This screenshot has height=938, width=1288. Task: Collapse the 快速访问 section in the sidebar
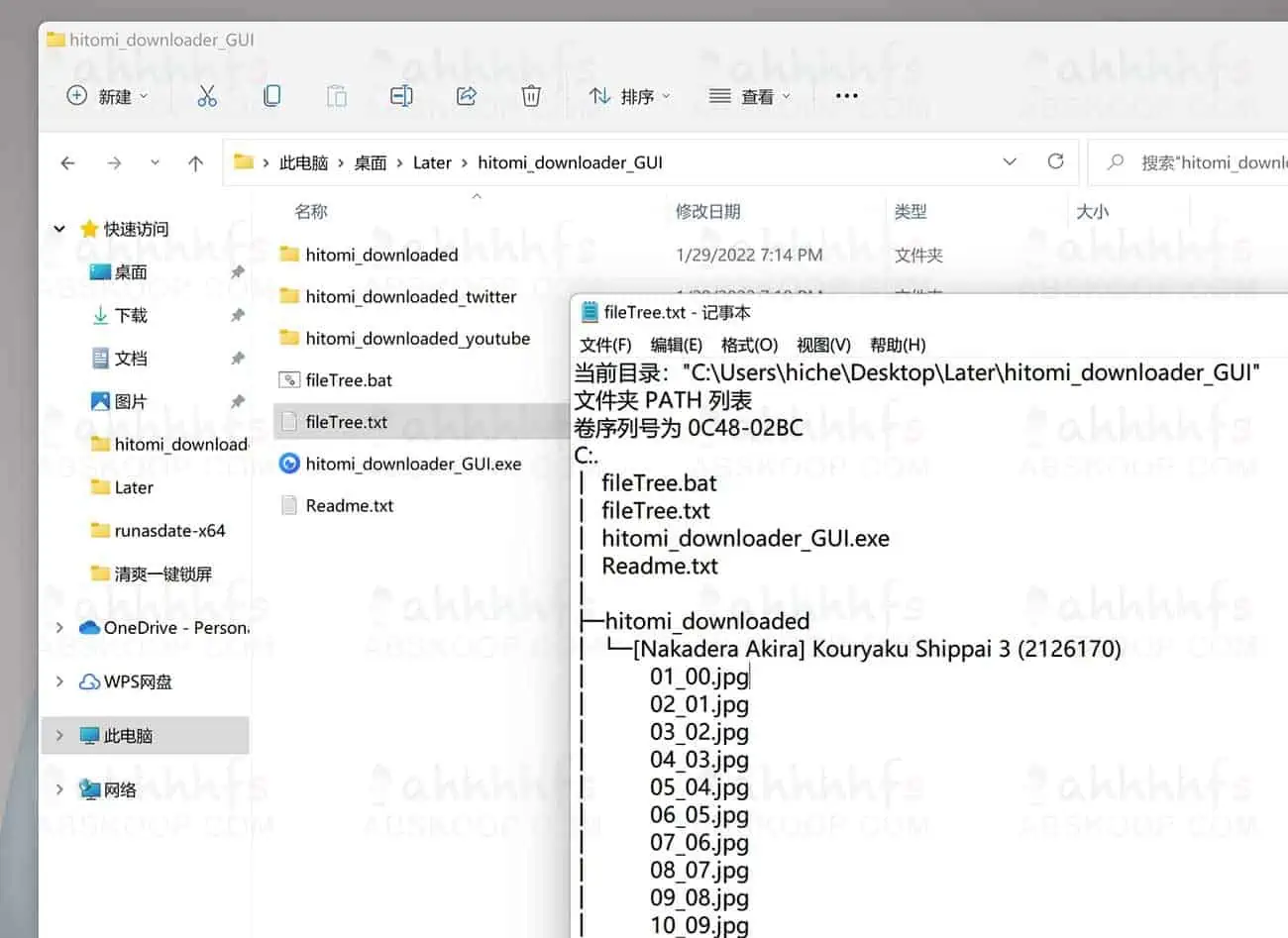point(59,228)
